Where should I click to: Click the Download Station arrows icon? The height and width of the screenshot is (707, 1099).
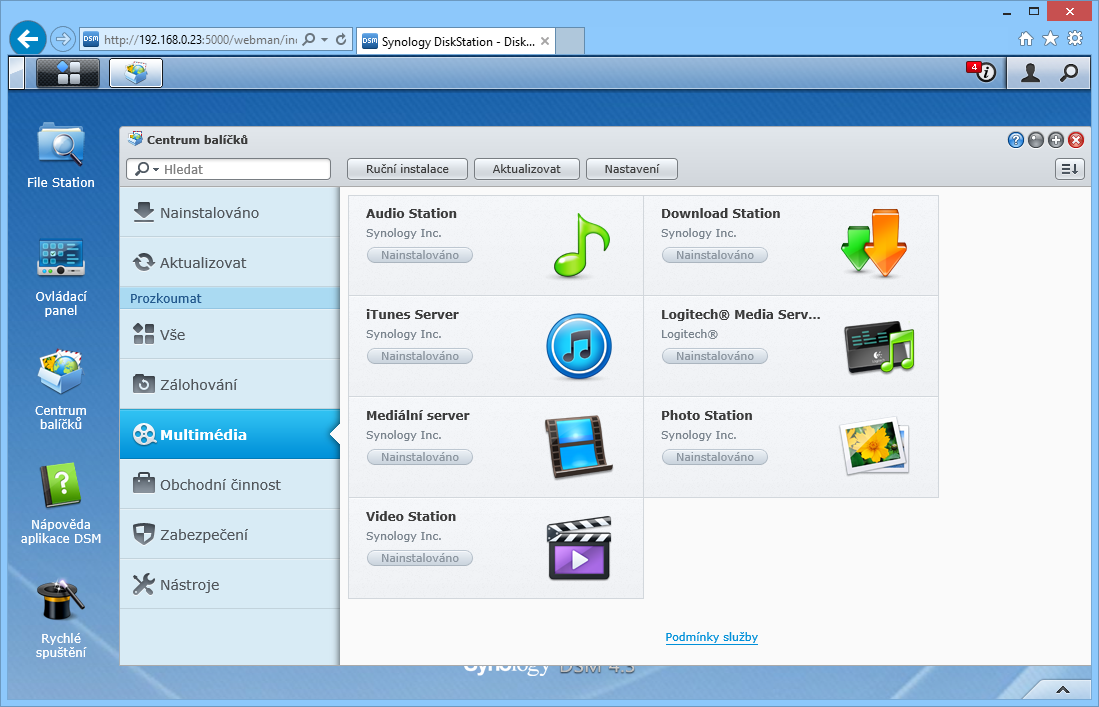873,244
